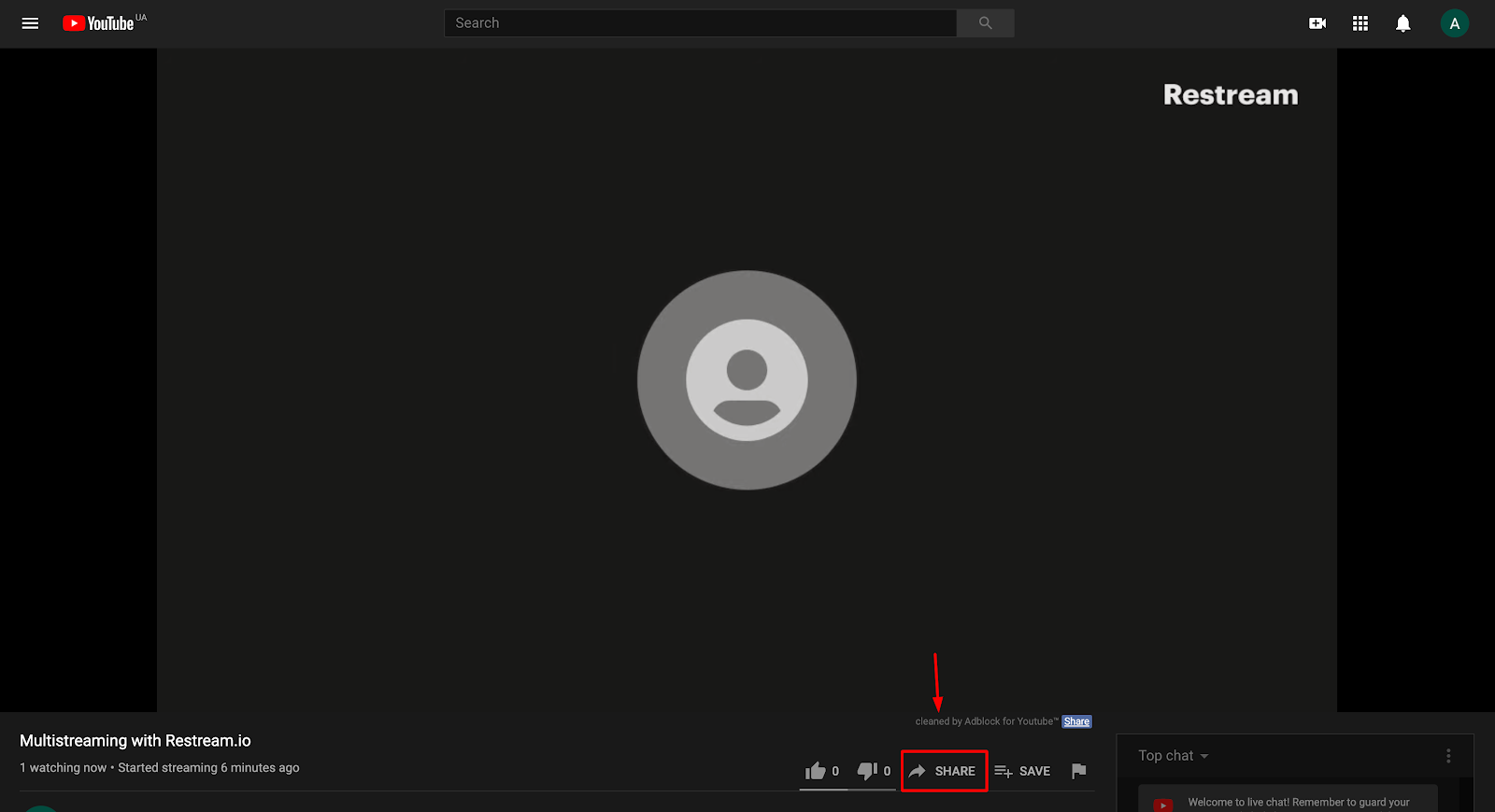Report the video with flag icon
1495x812 pixels.
click(x=1079, y=771)
